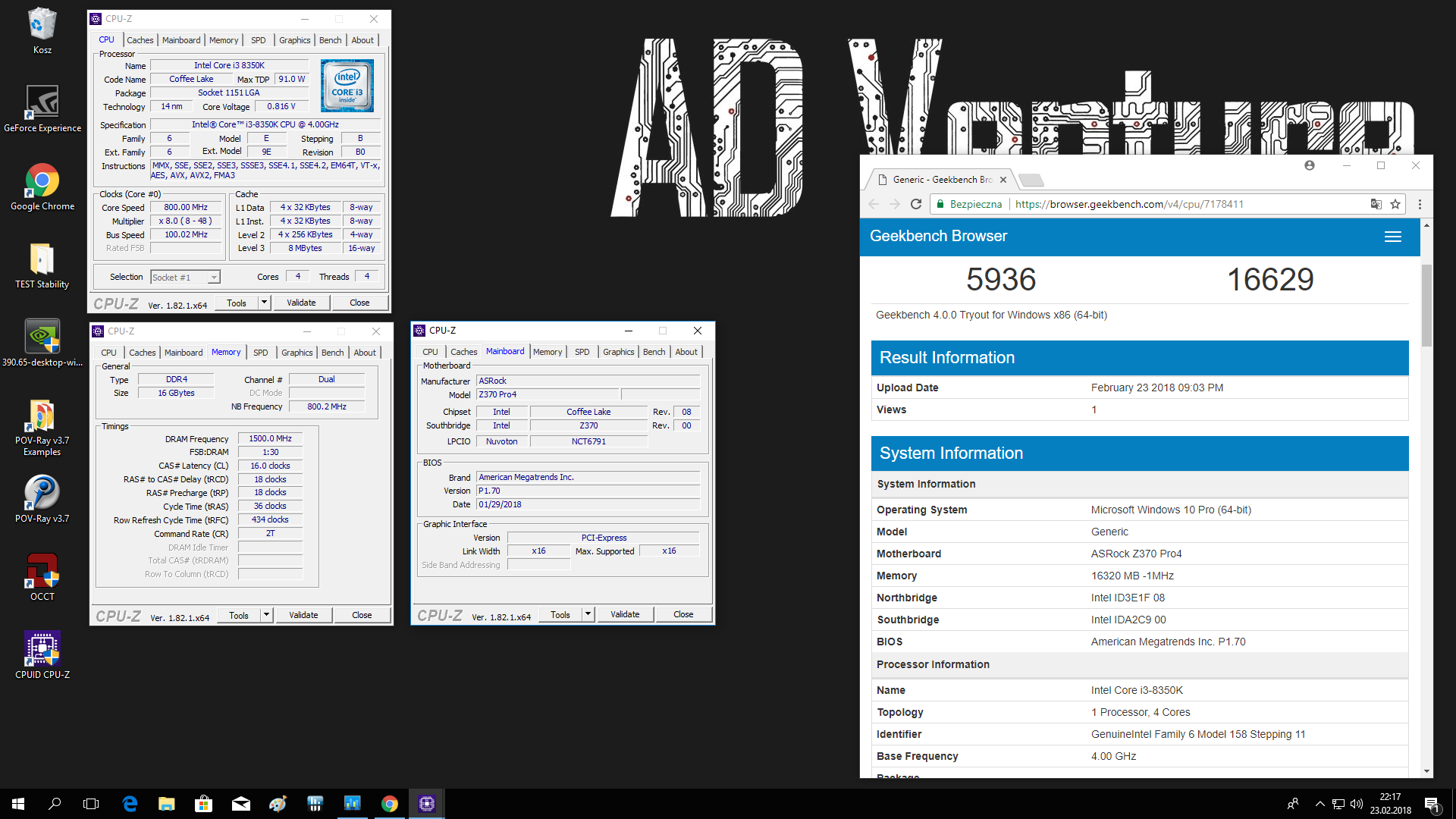
Task: Open GeForce Experience desktop shortcut
Action: [x=42, y=108]
